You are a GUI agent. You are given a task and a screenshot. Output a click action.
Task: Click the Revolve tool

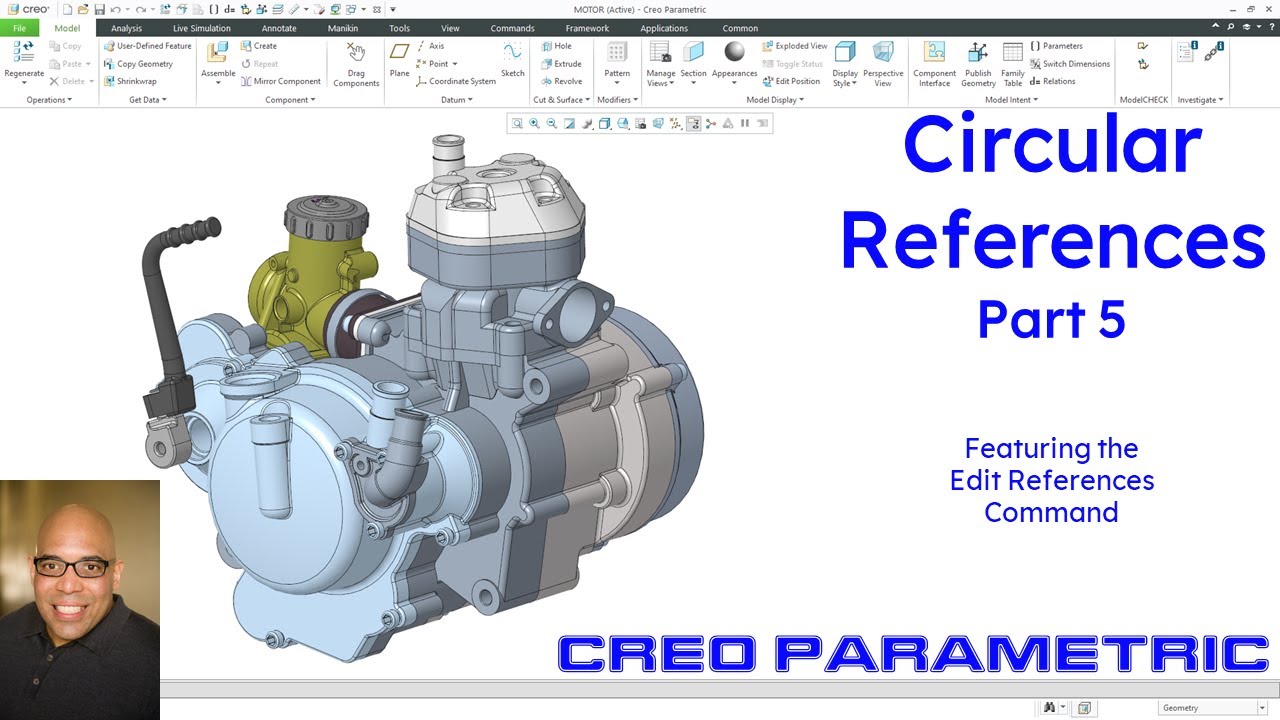pos(561,82)
